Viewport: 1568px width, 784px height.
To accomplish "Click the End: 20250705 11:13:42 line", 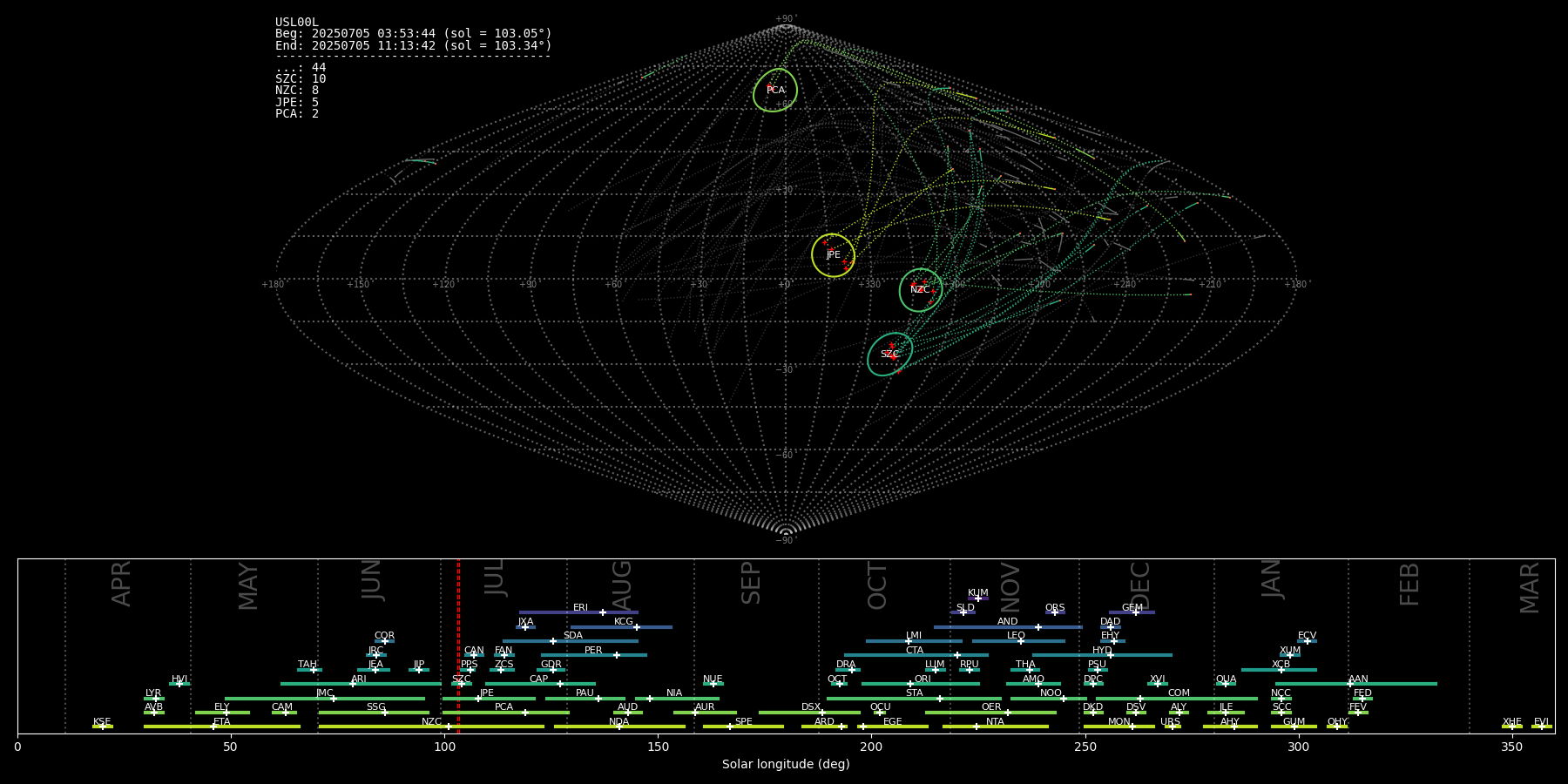I will 414,45.
